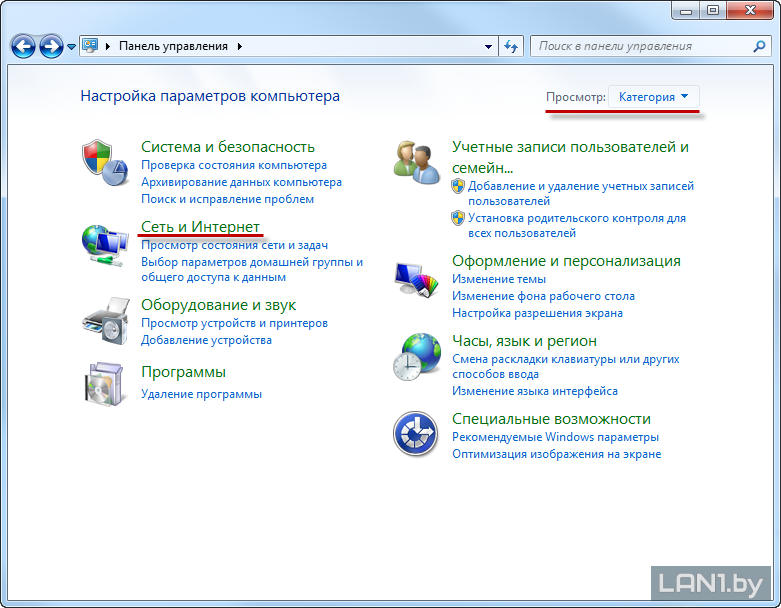Click 'Рекомендуемые Windows параметры' link
The image size is (781, 608).
tap(555, 437)
